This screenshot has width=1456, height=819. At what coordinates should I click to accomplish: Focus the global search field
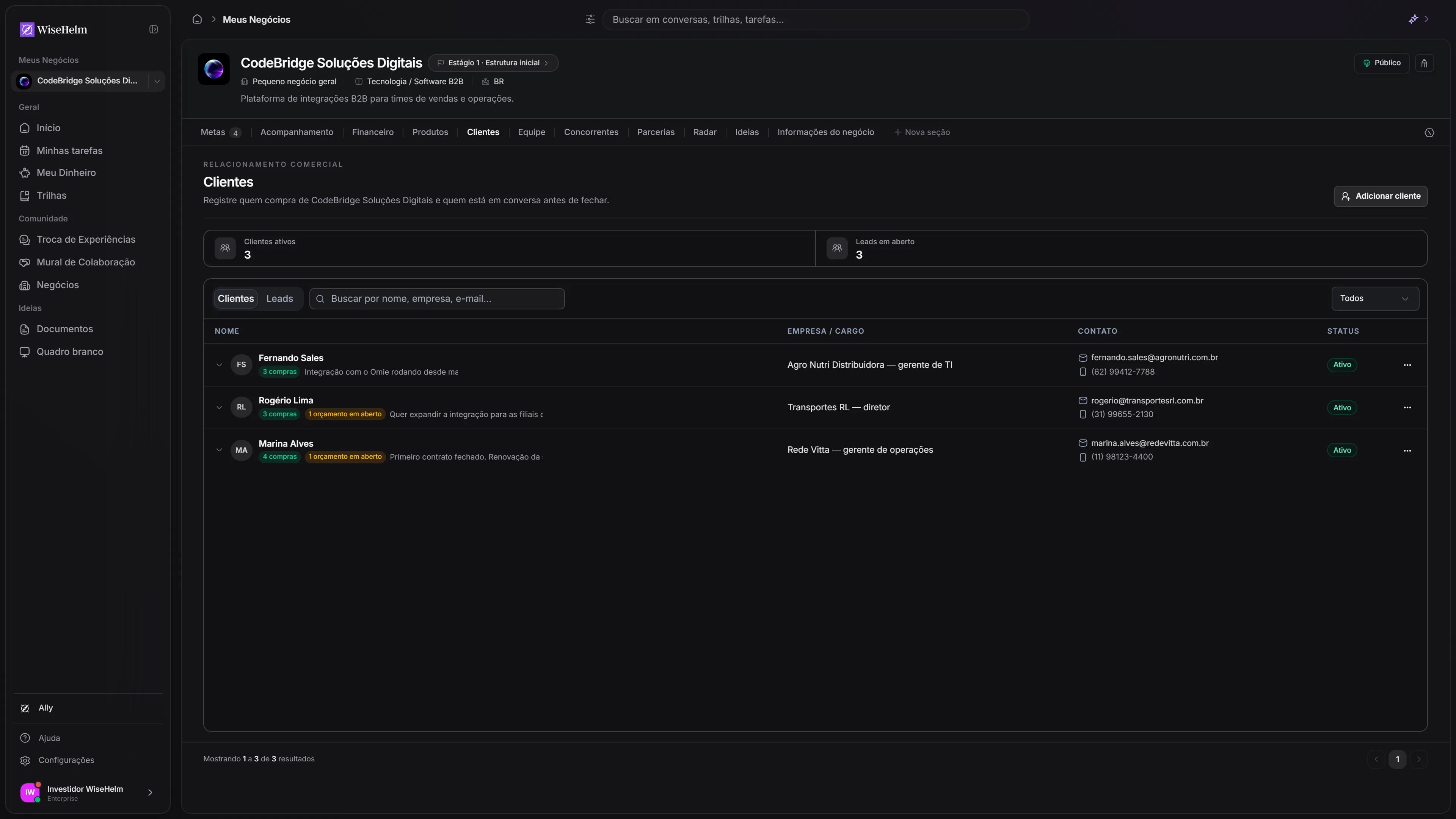click(816, 19)
